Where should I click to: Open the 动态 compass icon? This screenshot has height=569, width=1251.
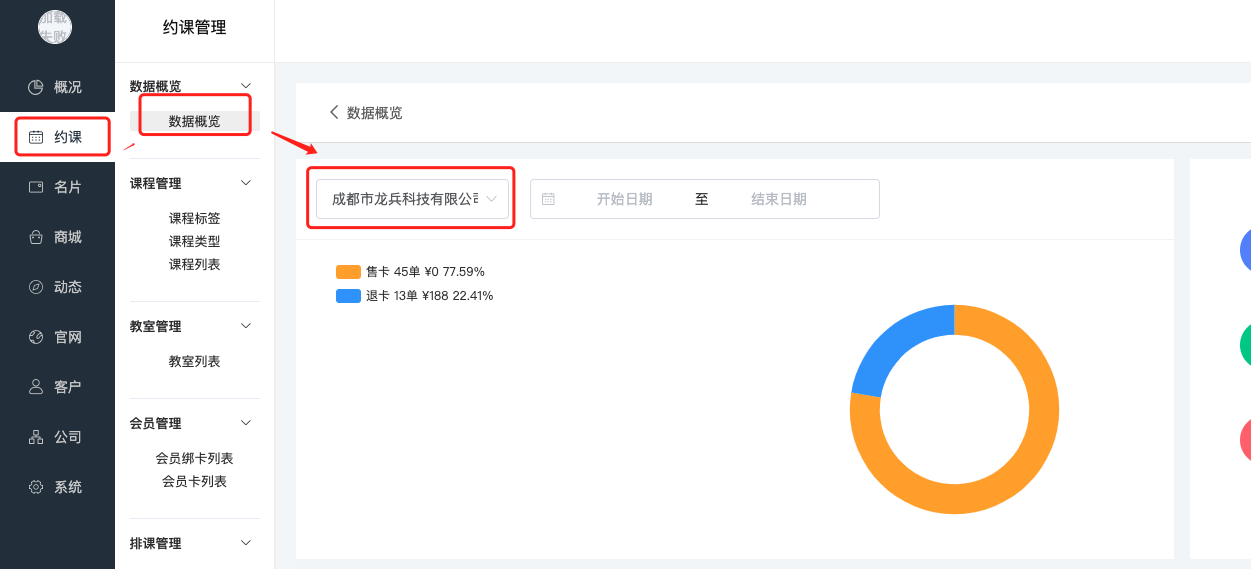pyautogui.click(x=36, y=287)
